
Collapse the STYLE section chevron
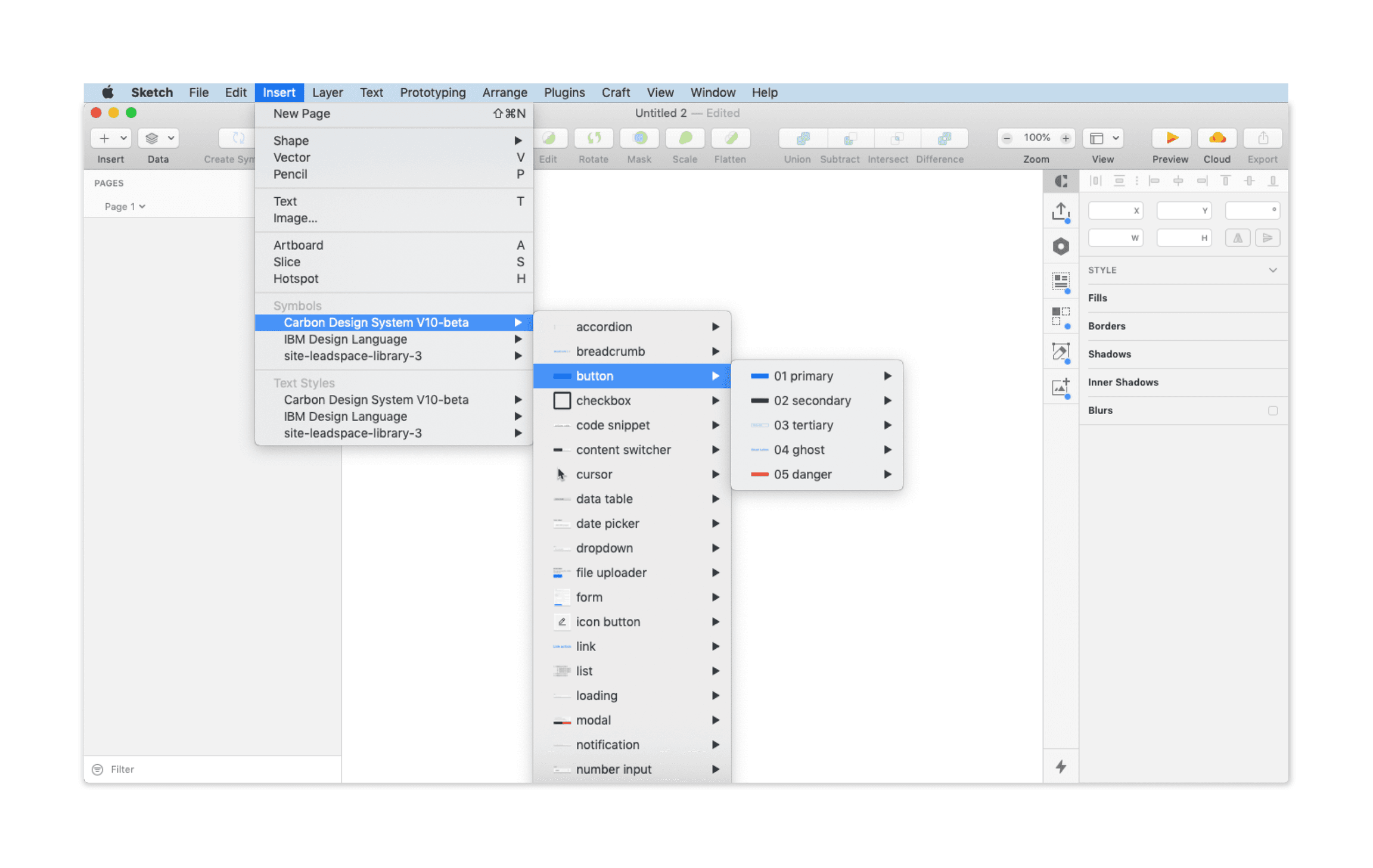[1273, 270]
